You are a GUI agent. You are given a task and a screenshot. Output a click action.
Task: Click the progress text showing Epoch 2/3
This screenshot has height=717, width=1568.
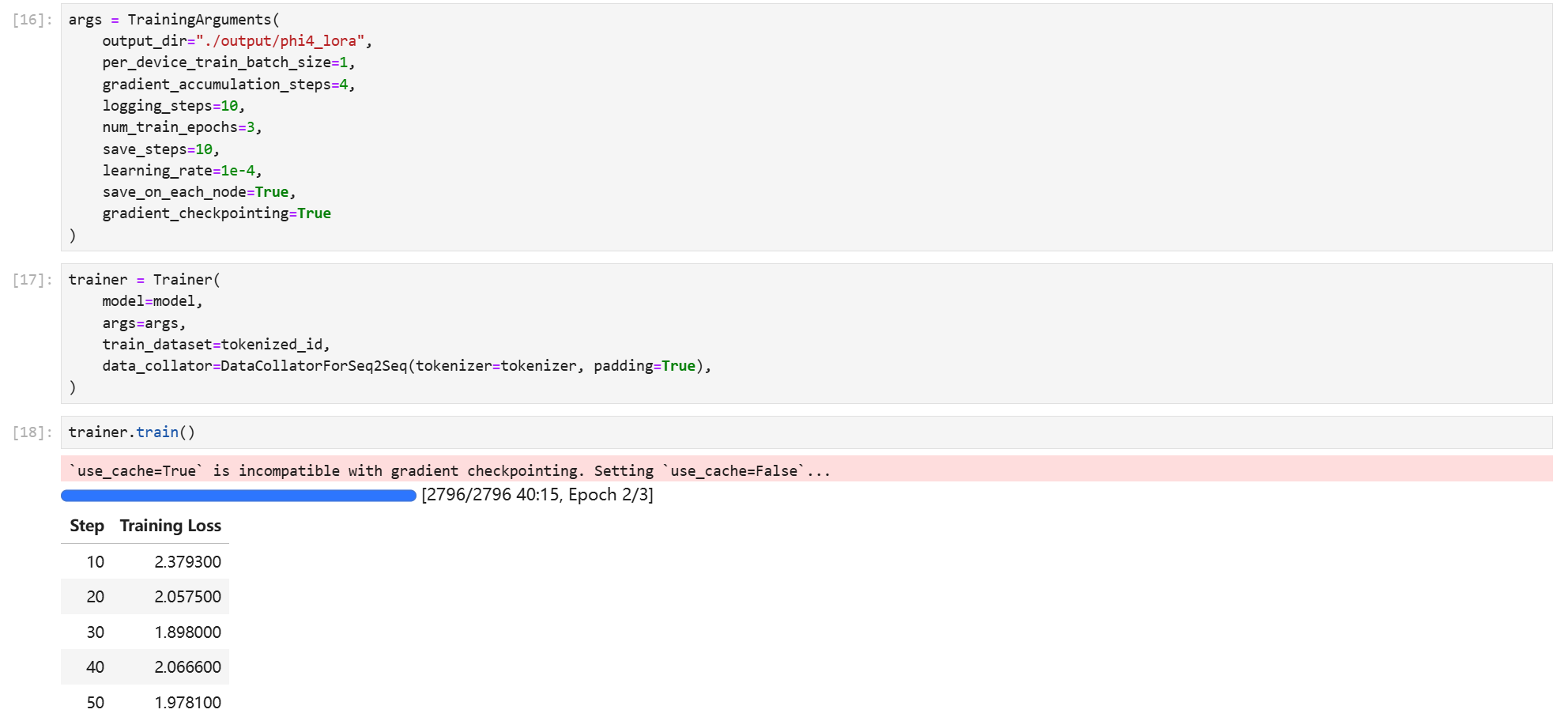click(537, 495)
